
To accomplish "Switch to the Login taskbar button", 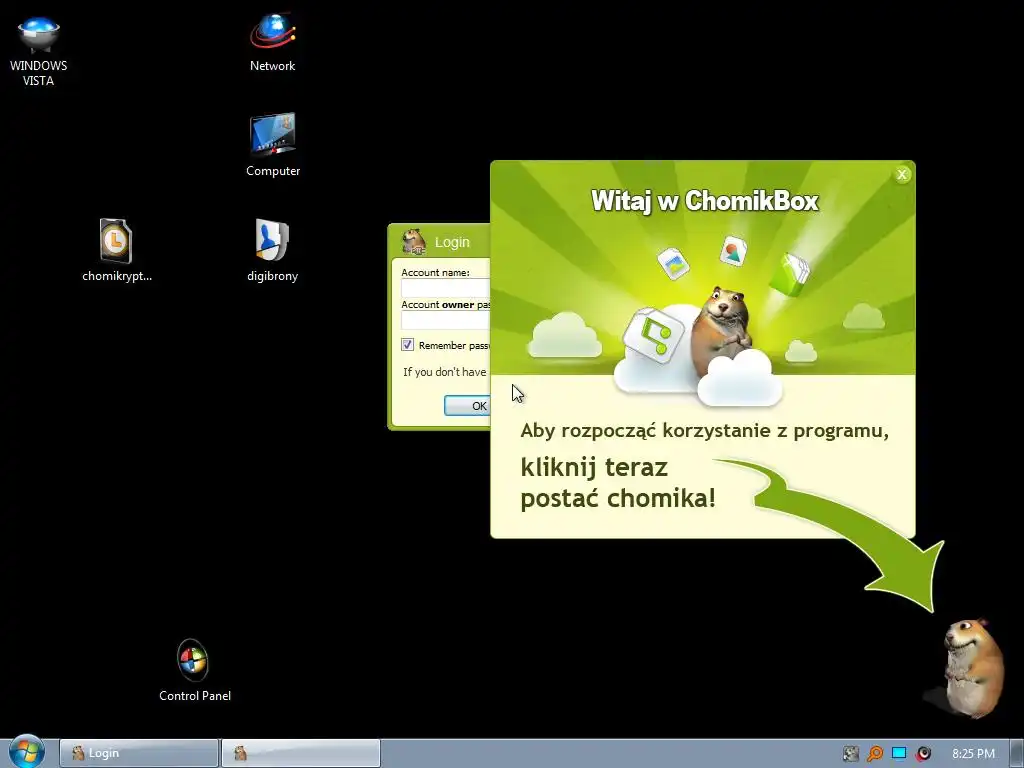I will coord(138,753).
